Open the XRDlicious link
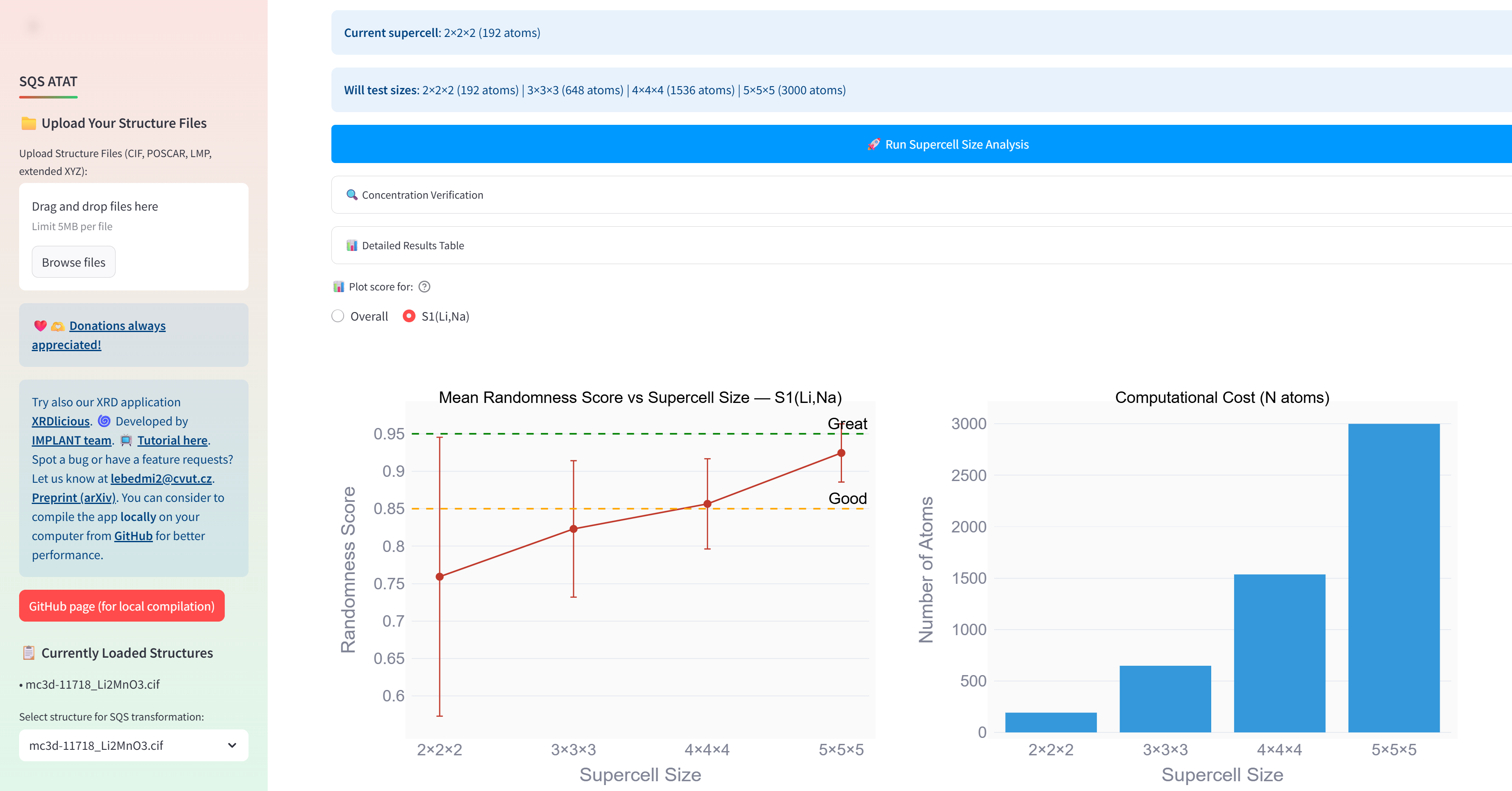 click(x=60, y=421)
